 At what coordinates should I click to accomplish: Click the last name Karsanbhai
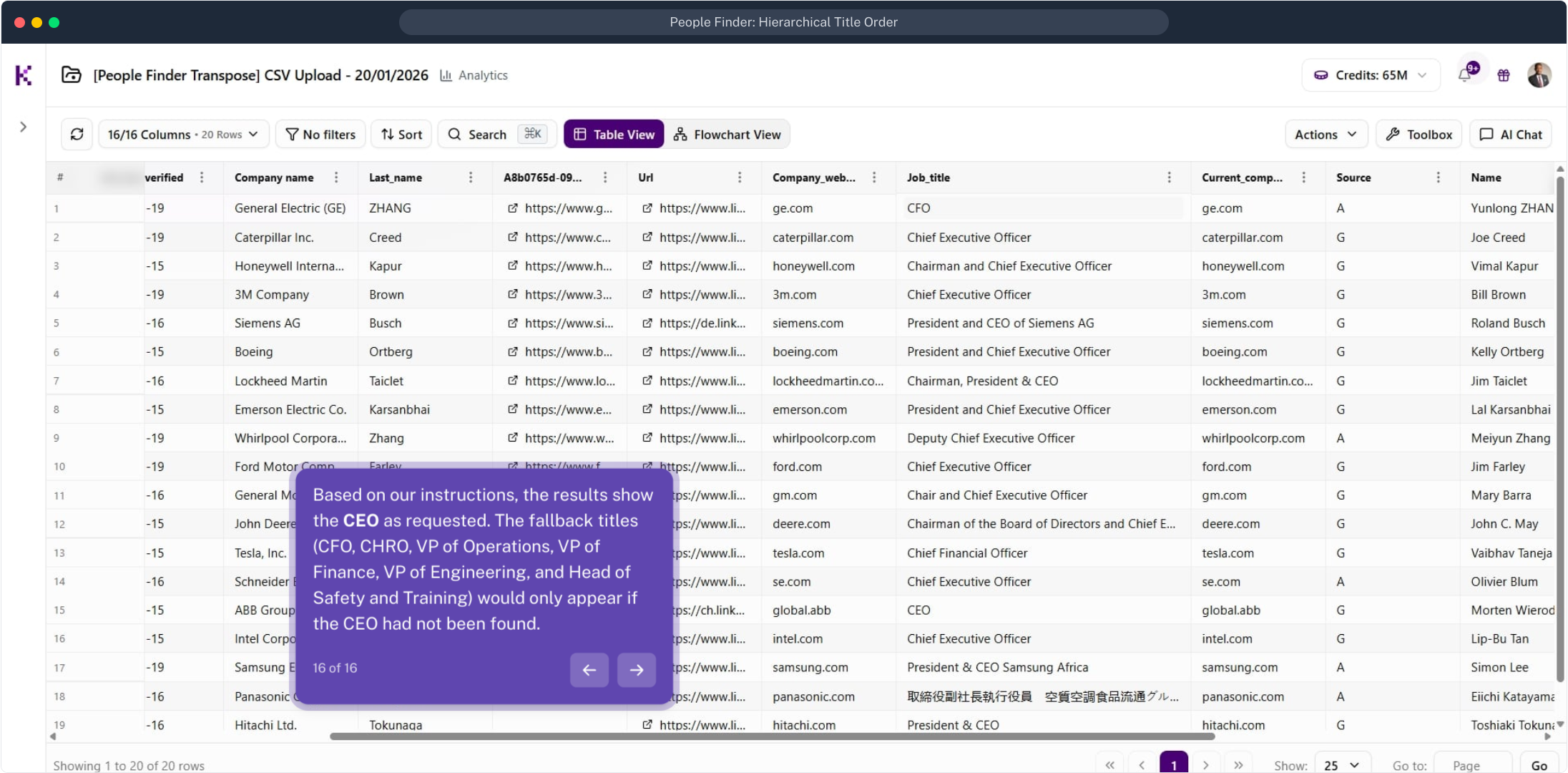pyautogui.click(x=400, y=410)
